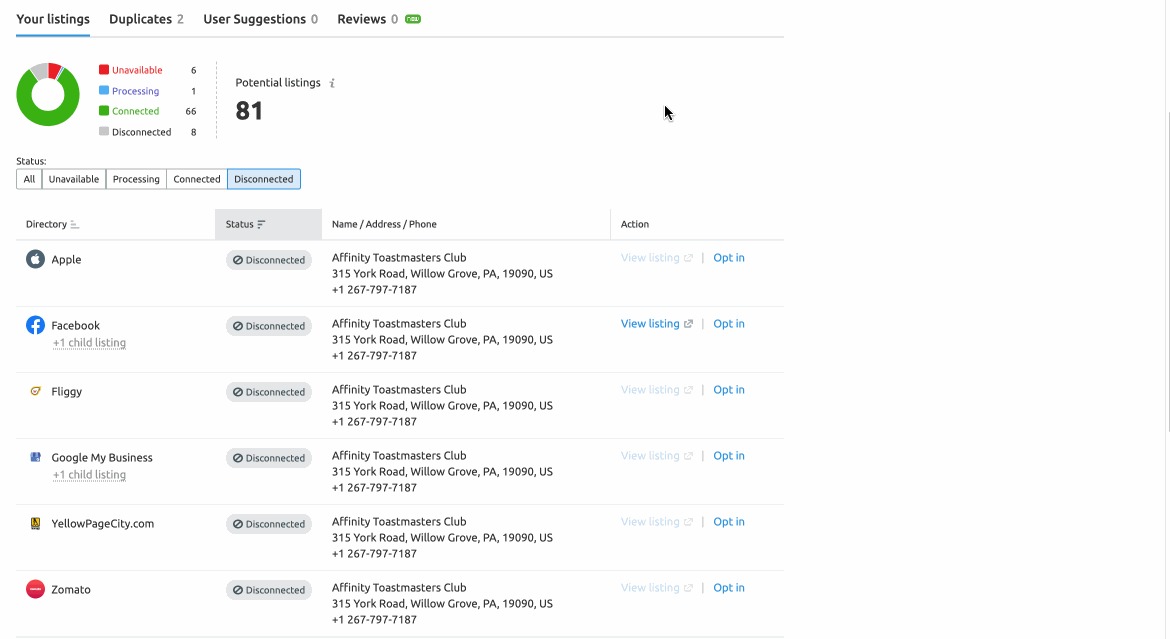Click the blue Processing legend swatch
This screenshot has width=1170, height=639.
[x=104, y=90]
